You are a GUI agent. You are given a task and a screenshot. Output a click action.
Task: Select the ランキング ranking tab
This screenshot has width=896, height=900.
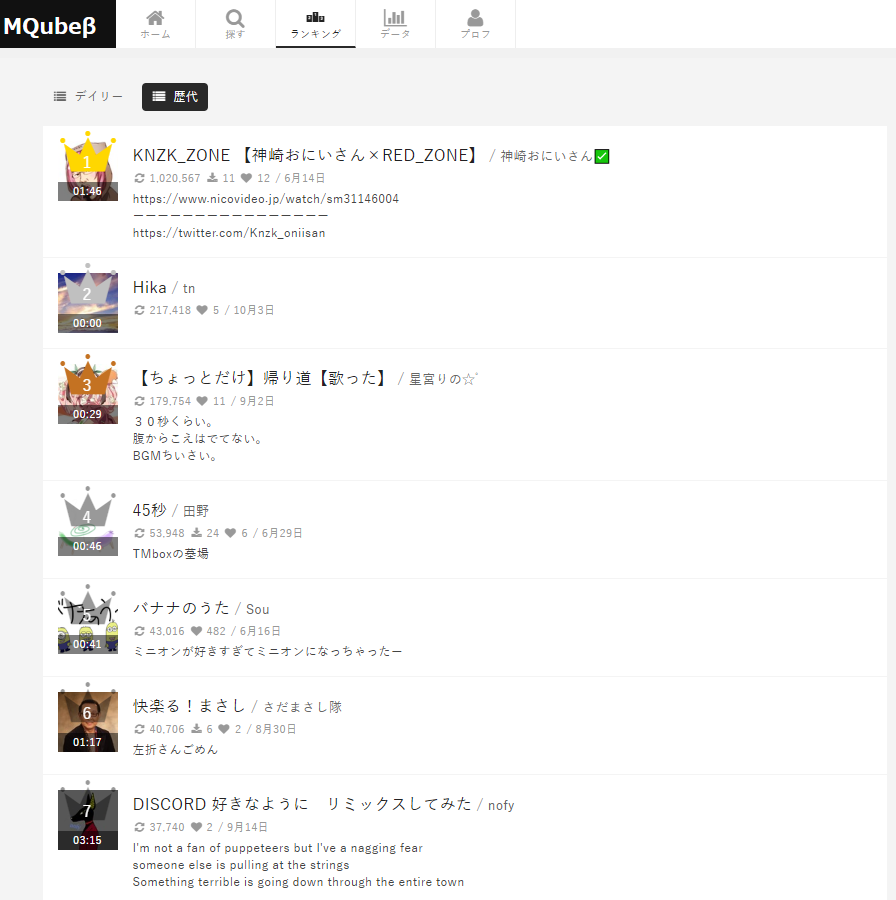coord(315,24)
